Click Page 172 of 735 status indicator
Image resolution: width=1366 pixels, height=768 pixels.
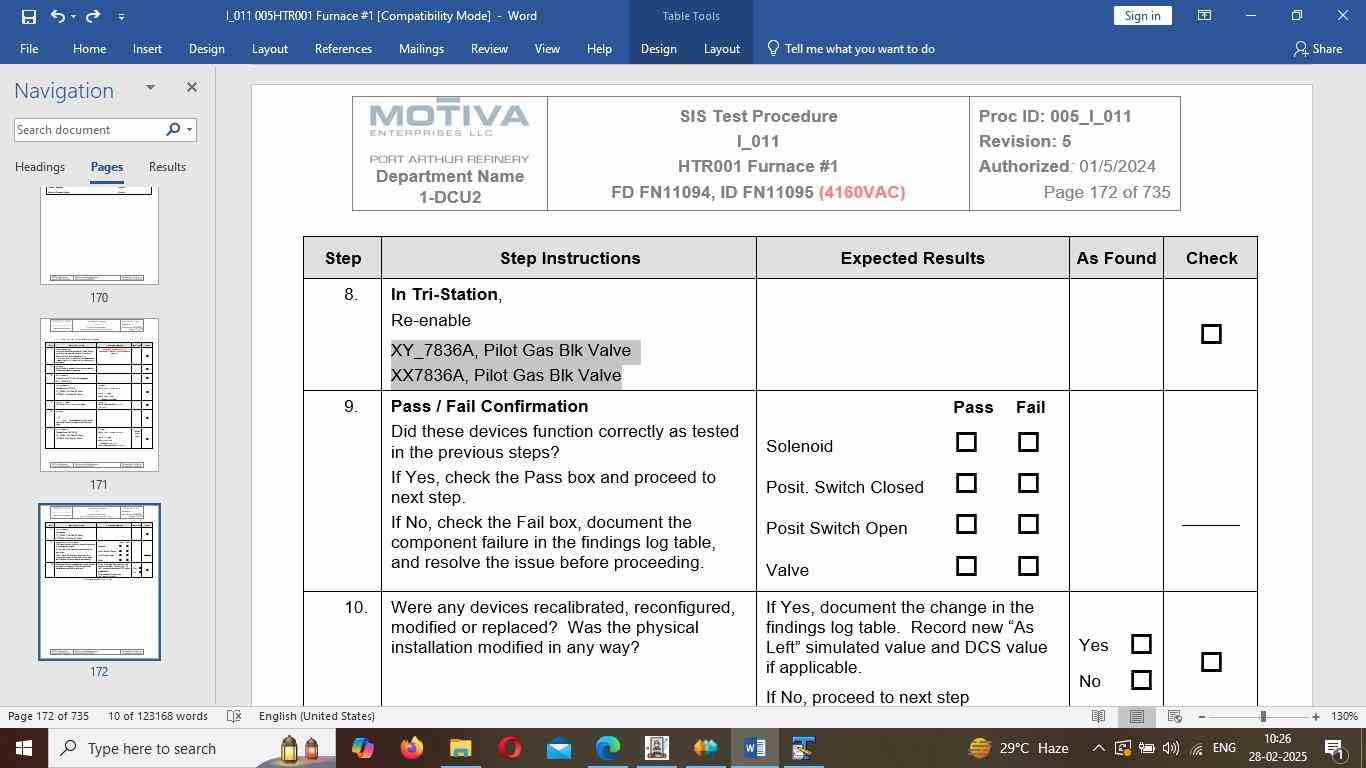click(48, 716)
